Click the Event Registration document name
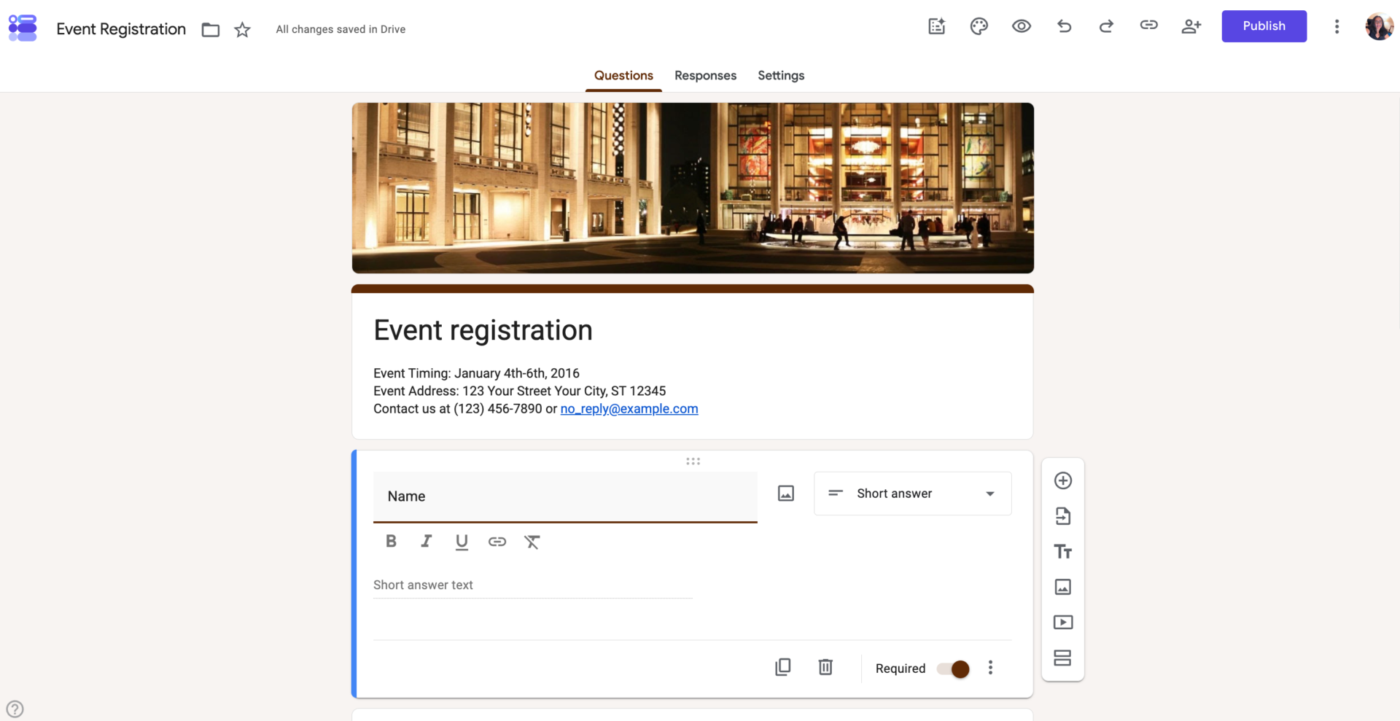 [x=121, y=29]
